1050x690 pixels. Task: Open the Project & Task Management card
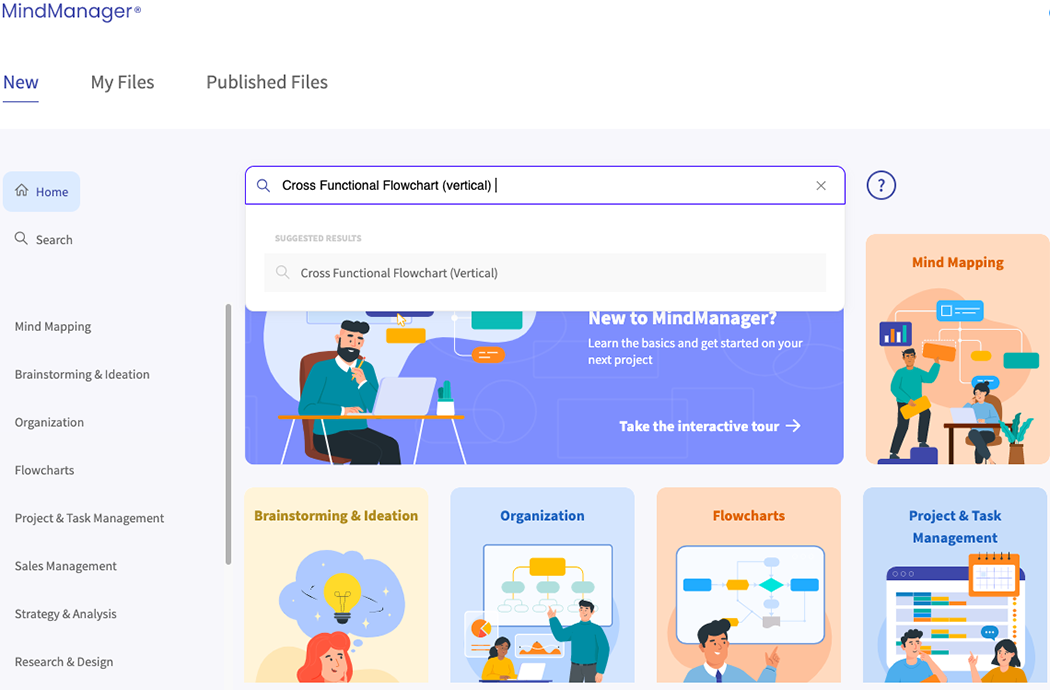click(x=955, y=585)
